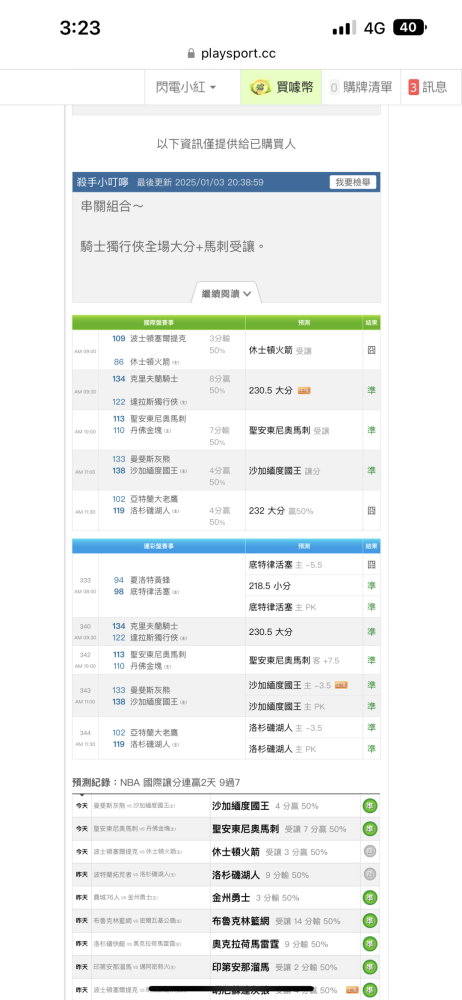Click green 準 icon for 沙加緬度國王 record
The height and width of the screenshot is (1000, 462).
pos(370,805)
